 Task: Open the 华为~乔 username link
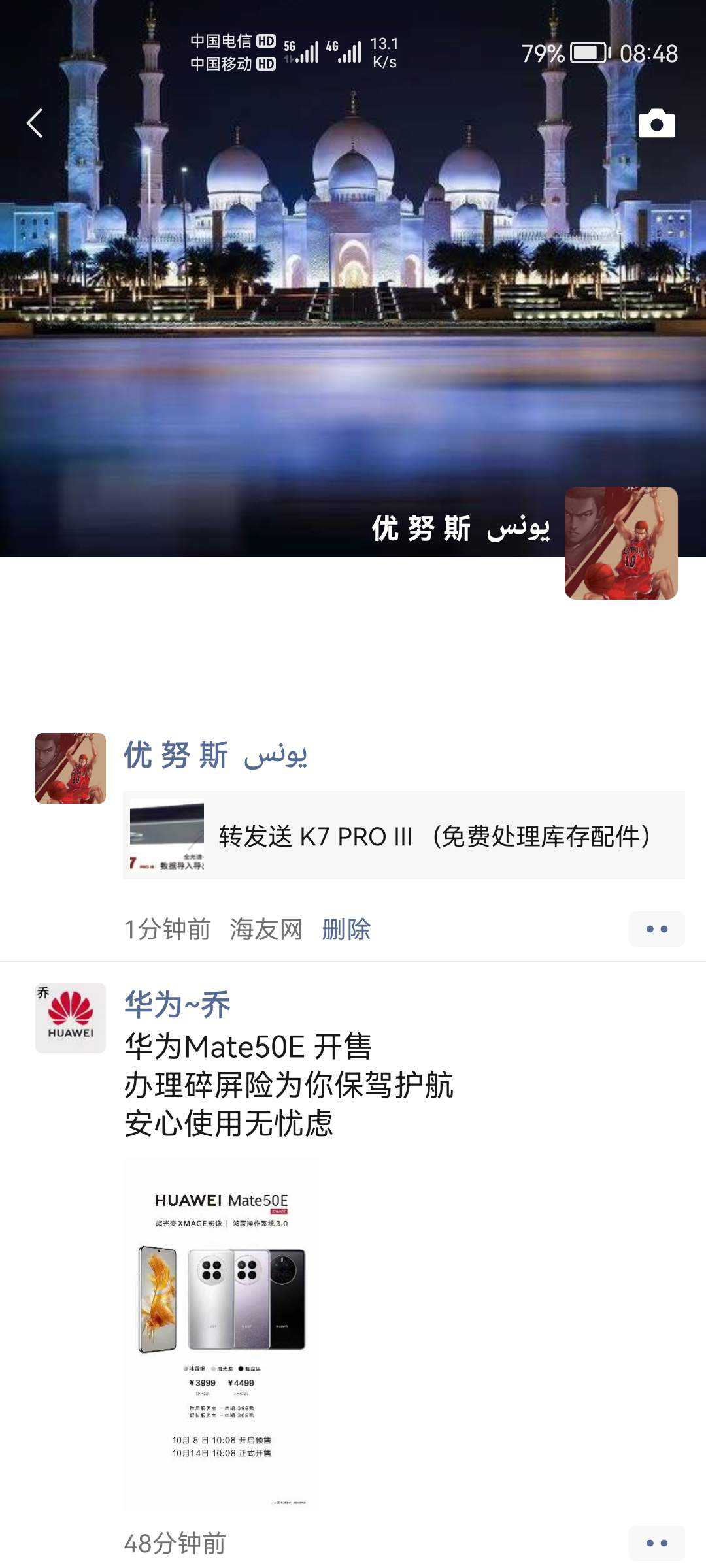click(x=177, y=1004)
